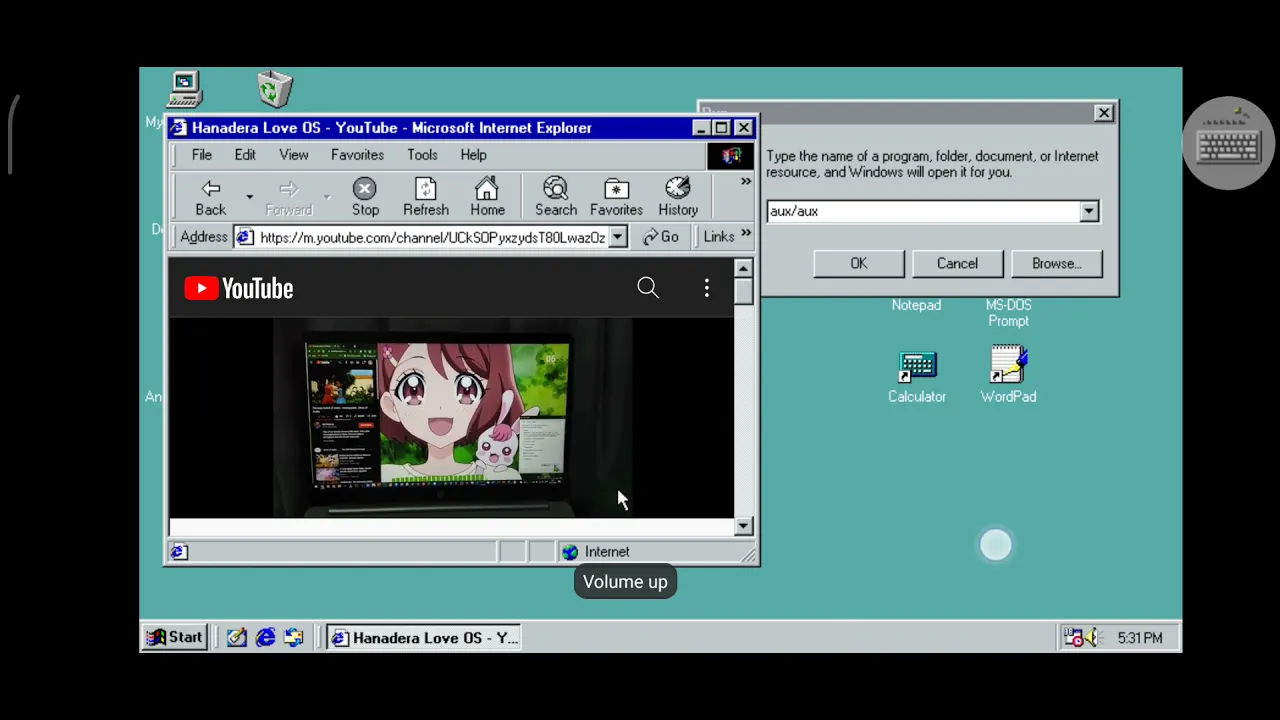Screen dimensions: 1280x720
Task: Click the vertical scrollbar down arrow
Action: click(743, 526)
